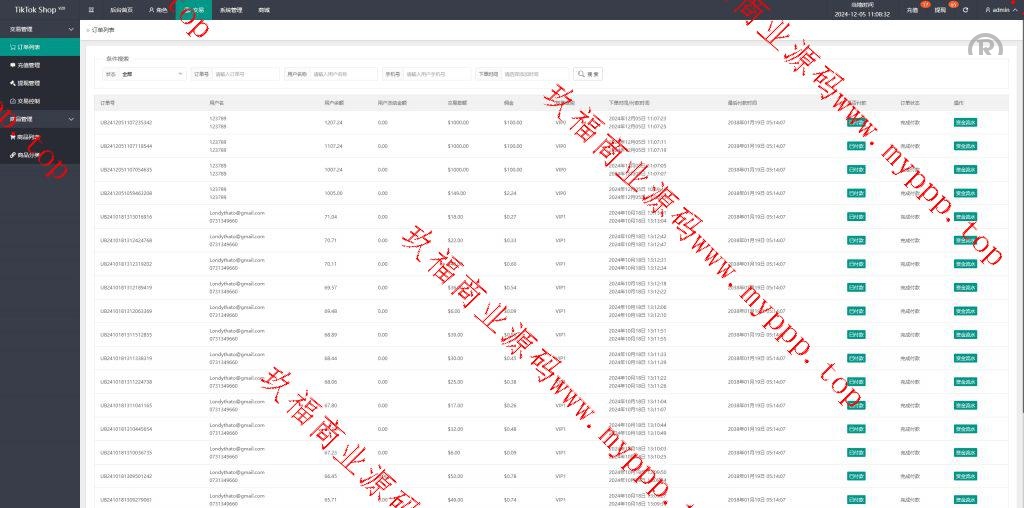Click 资金流水 button for order UB2412051107235342
The width and height of the screenshot is (1024, 508).
point(966,122)
